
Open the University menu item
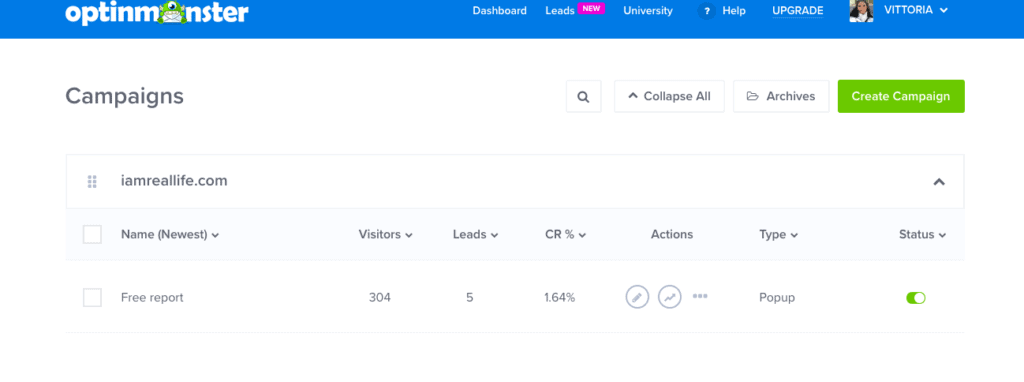(648, 11)
